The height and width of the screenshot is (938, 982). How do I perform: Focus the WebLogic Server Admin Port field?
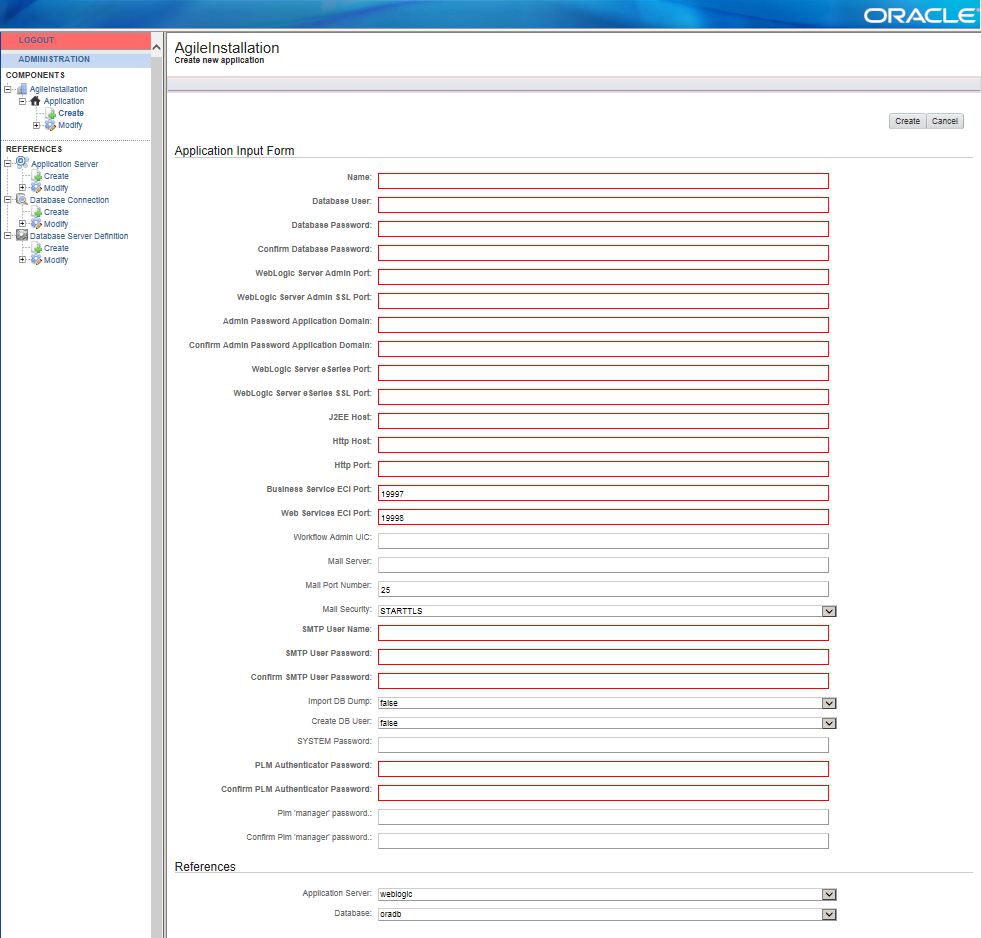point(603,277)
